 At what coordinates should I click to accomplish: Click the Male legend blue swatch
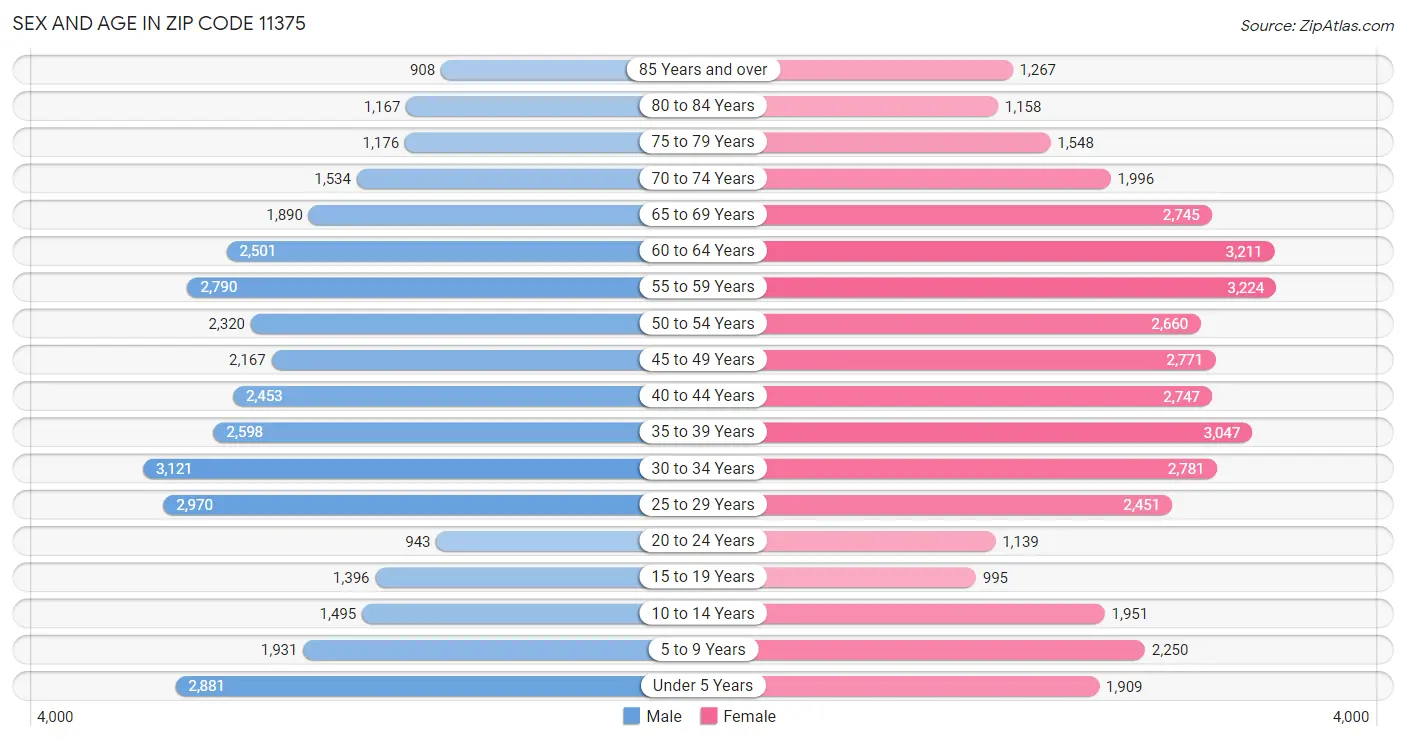pyautogui.click(x=631, y=716)
